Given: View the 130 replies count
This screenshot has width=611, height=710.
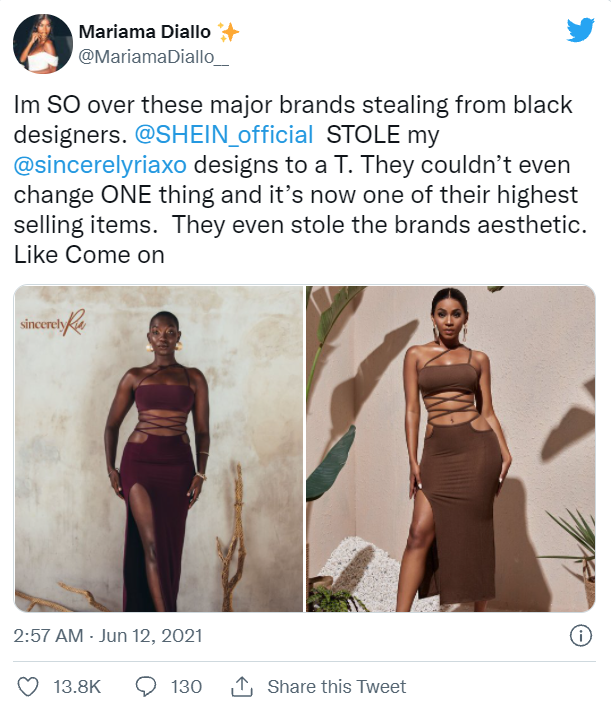Looking at the screenshot, I should [x=186, y=686].
